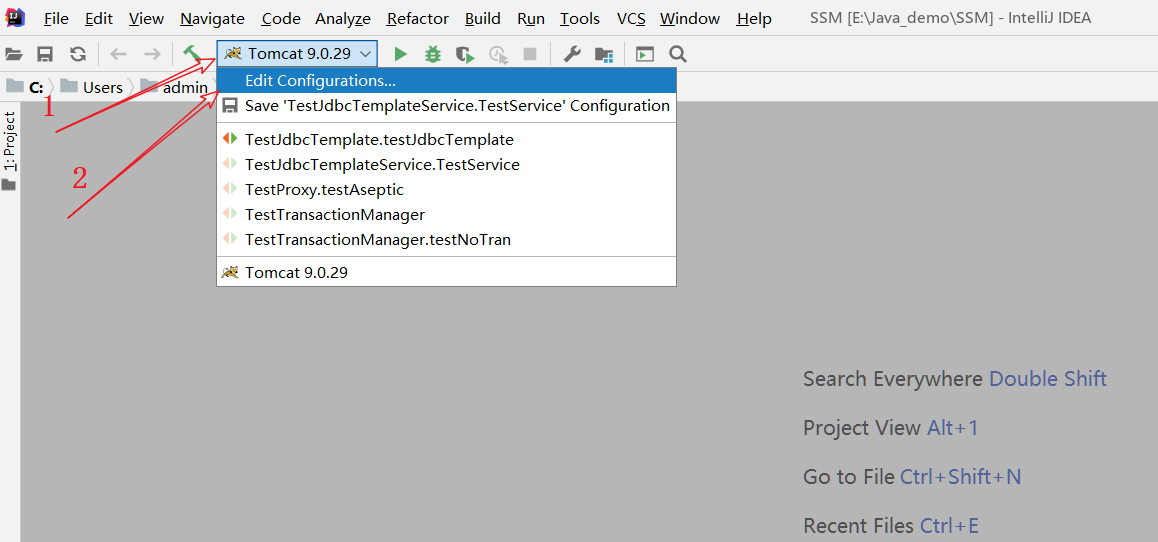Click the Build Project hammer icon
Image resolution: width=1158 pixels, height=542 pixels.
[192, 54]
